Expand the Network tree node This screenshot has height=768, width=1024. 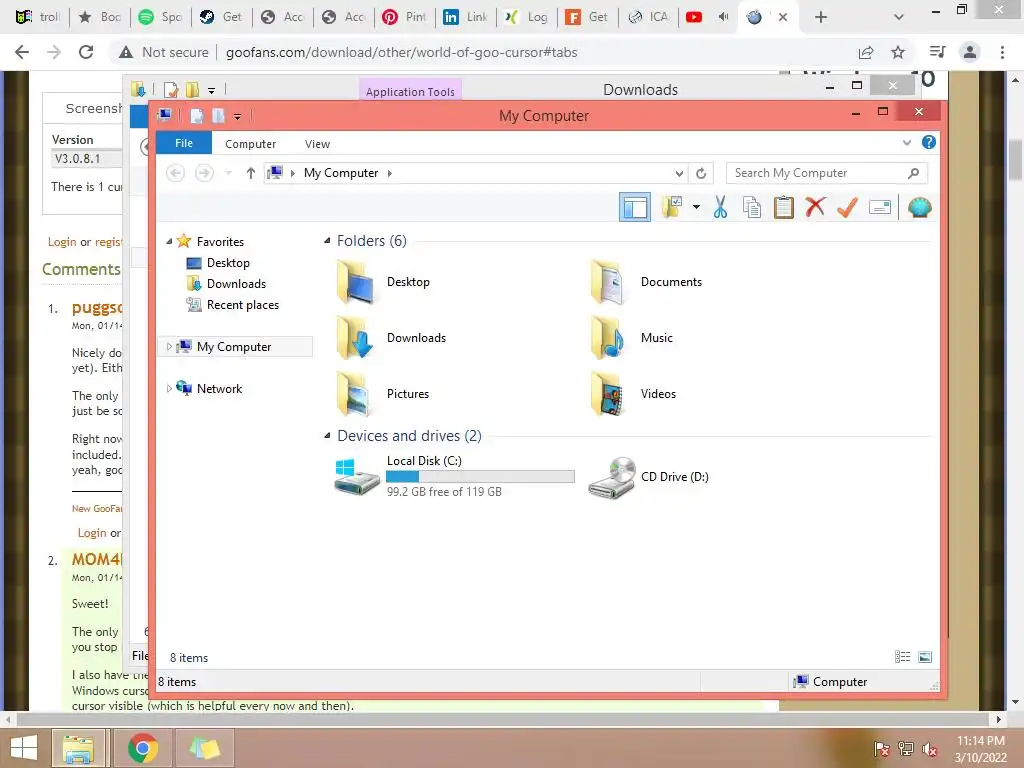click(169, 389)
